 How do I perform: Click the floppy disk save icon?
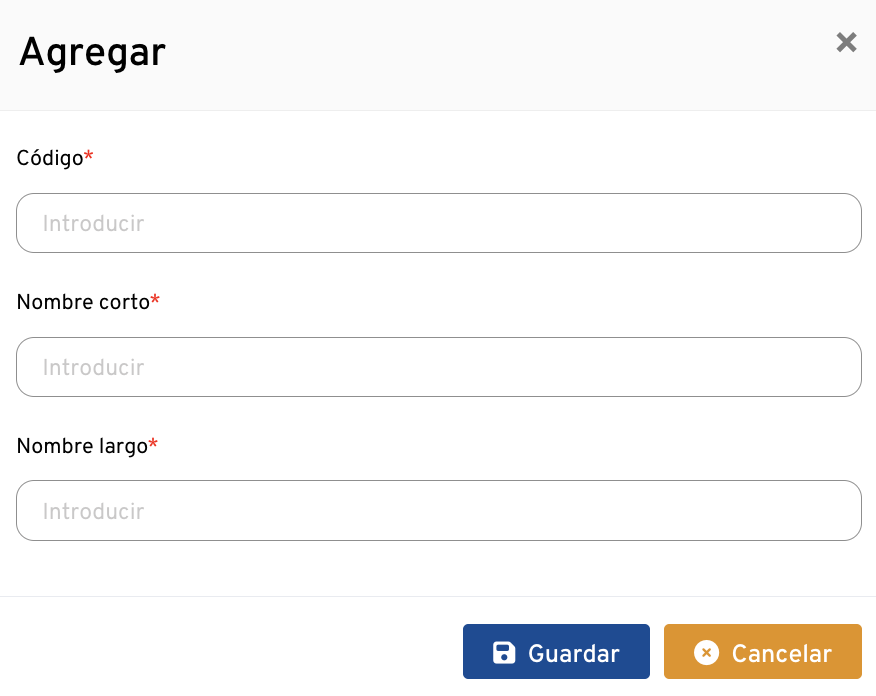pyautogui.click(x=504, y=653)
